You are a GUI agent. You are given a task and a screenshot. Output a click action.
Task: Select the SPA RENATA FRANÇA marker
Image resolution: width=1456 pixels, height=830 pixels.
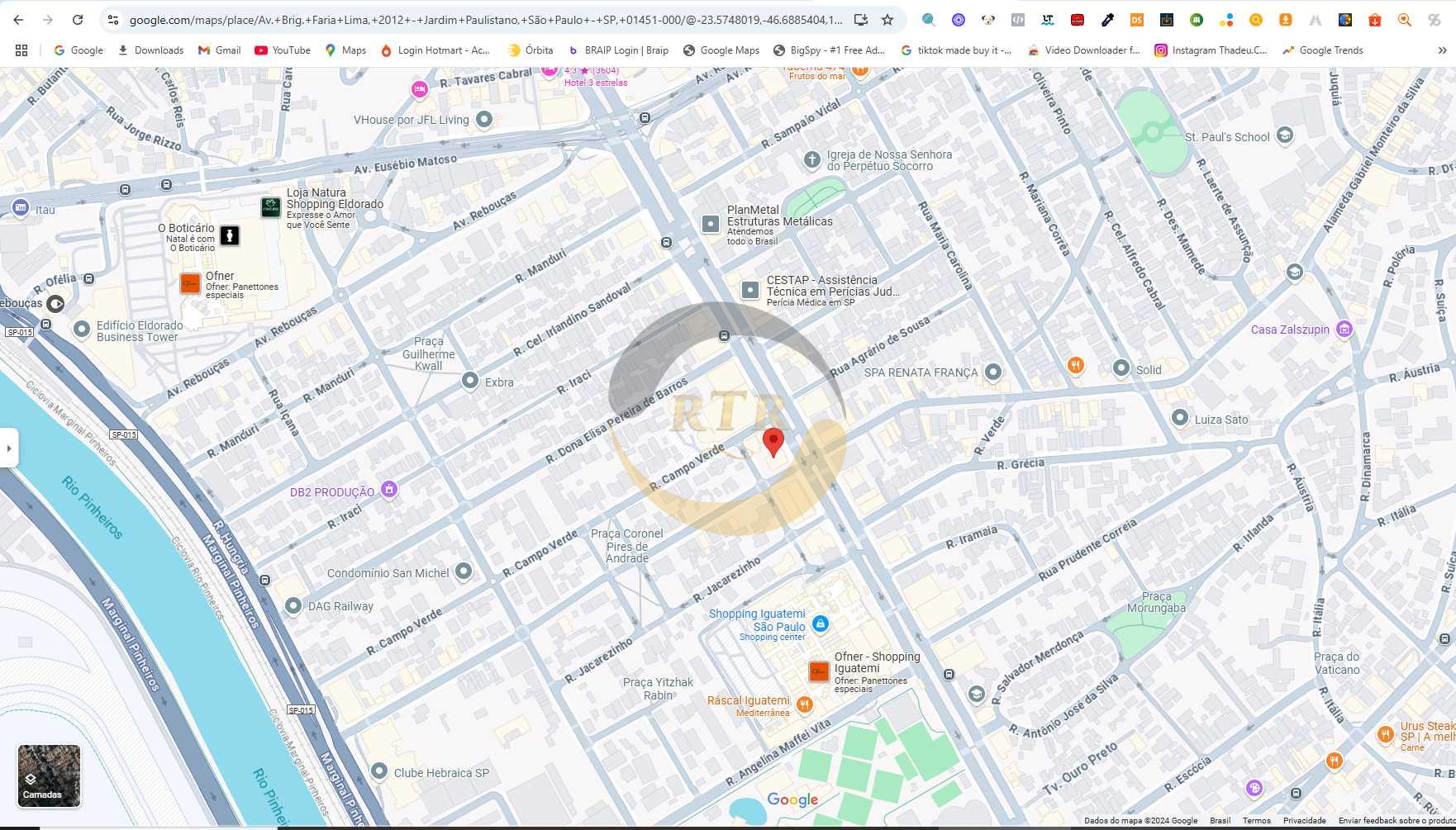click(993, 372)
